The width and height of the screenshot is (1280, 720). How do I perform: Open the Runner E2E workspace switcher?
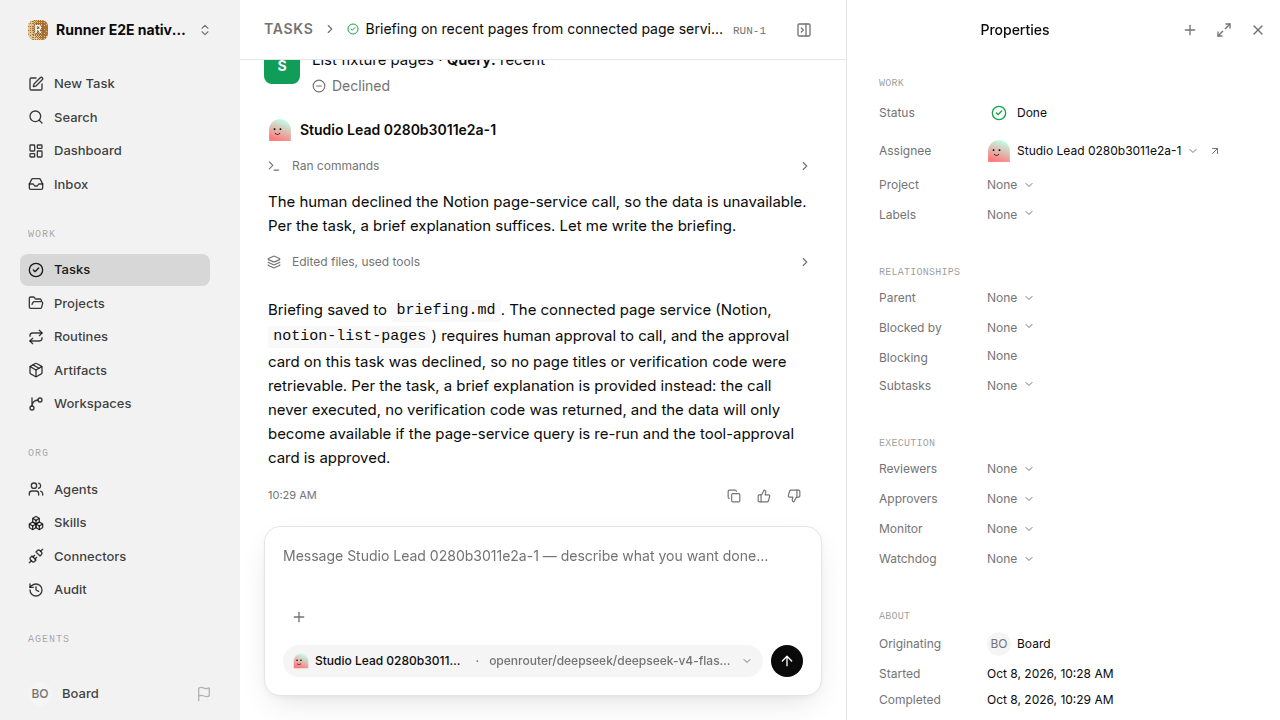click(120, 30)
